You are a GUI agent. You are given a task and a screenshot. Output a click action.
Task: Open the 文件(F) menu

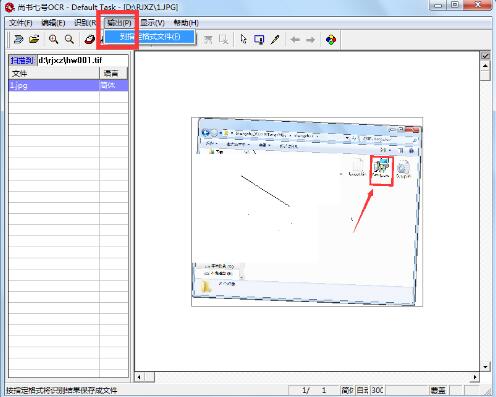point(21,23)
